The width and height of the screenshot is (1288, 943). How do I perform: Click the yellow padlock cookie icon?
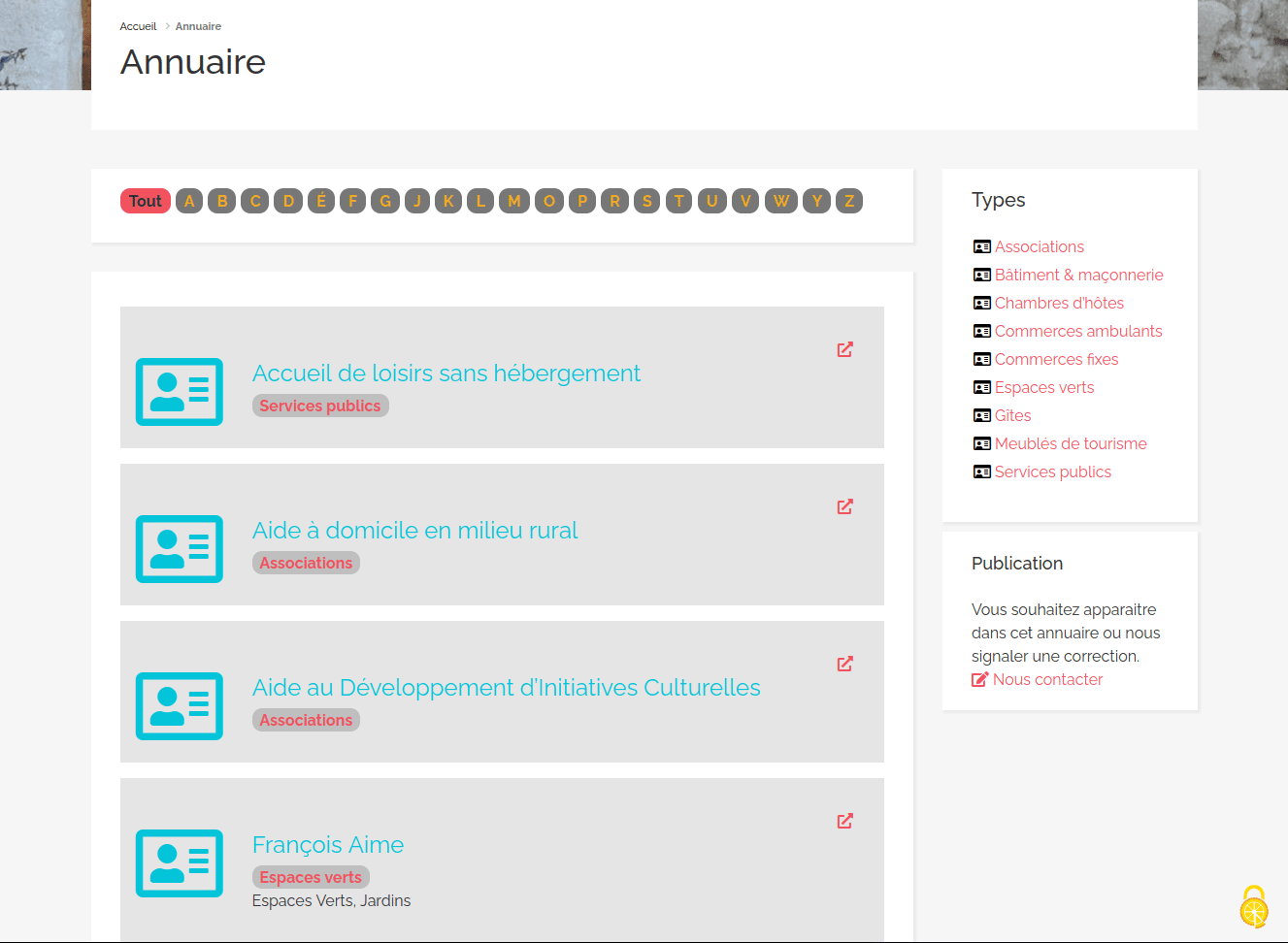[x=1253, y=908]
